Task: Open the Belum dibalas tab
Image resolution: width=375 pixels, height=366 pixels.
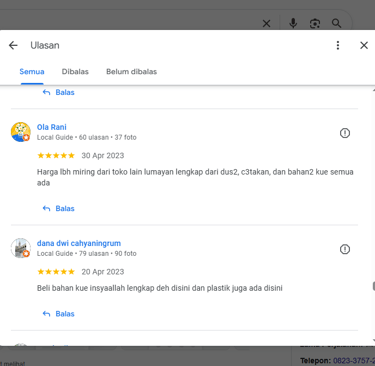Action: [x=131, y=72]
